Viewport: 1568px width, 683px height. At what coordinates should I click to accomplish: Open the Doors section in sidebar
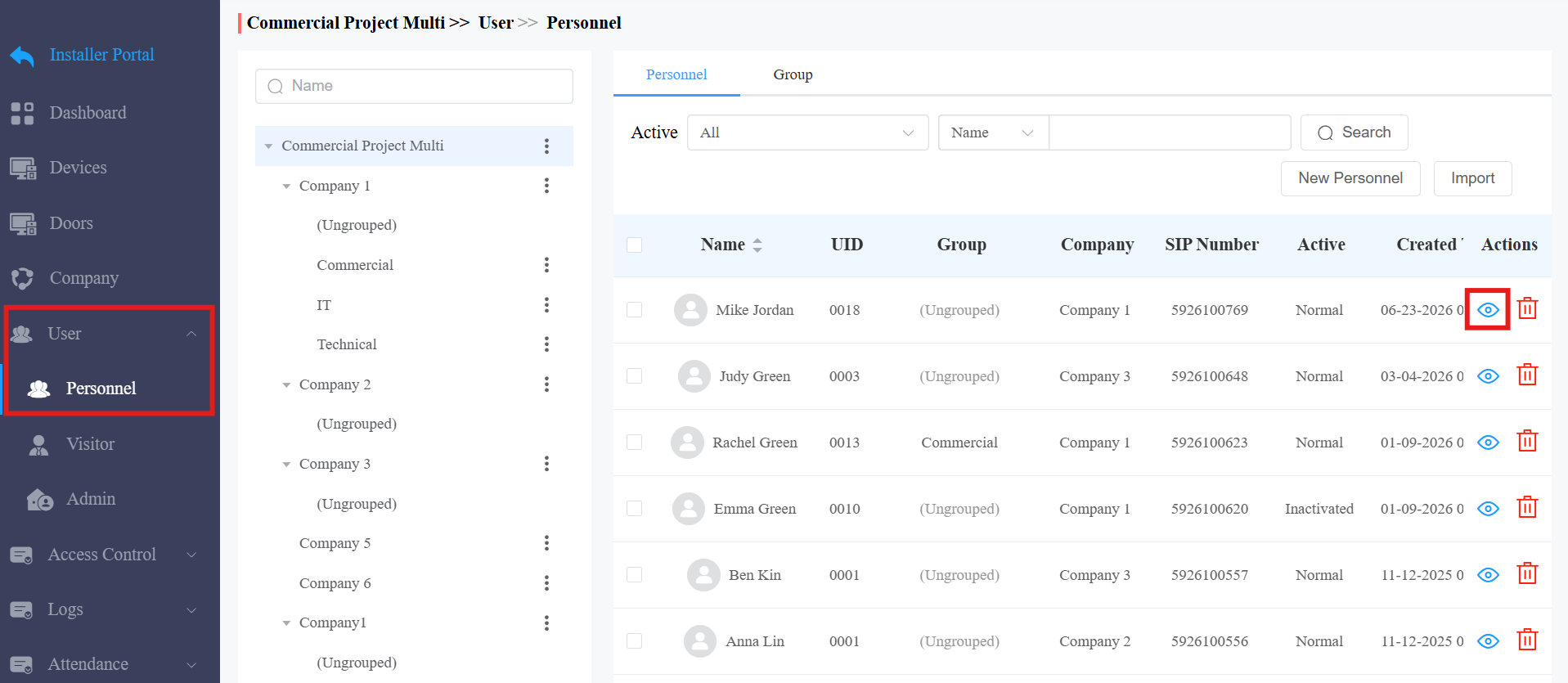click(71, 223)
